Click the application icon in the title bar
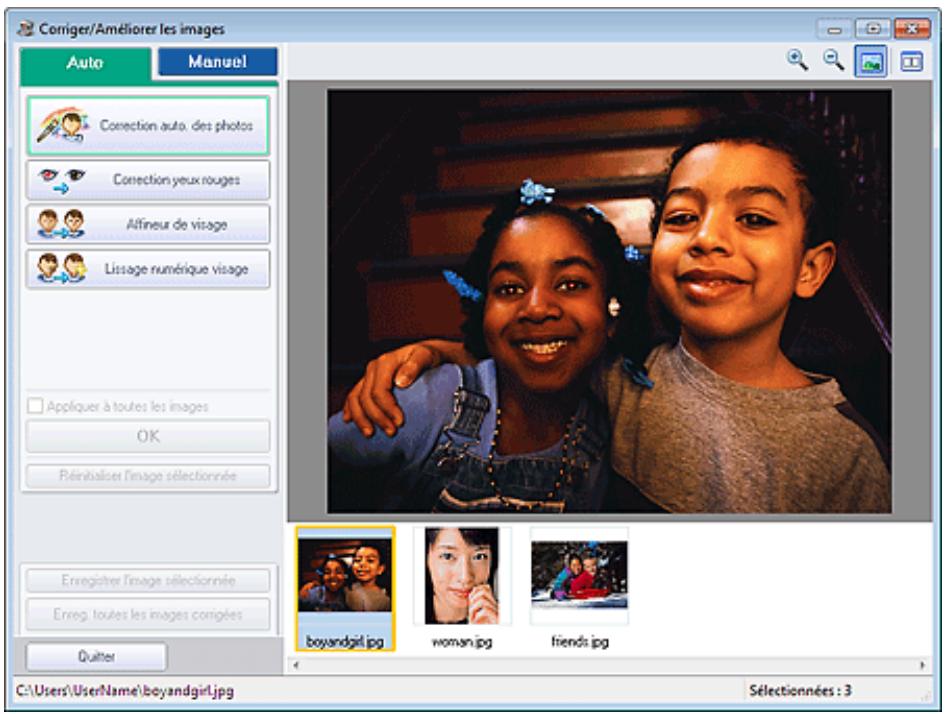This screenshot has width=945, height=714. pos(25,29)
